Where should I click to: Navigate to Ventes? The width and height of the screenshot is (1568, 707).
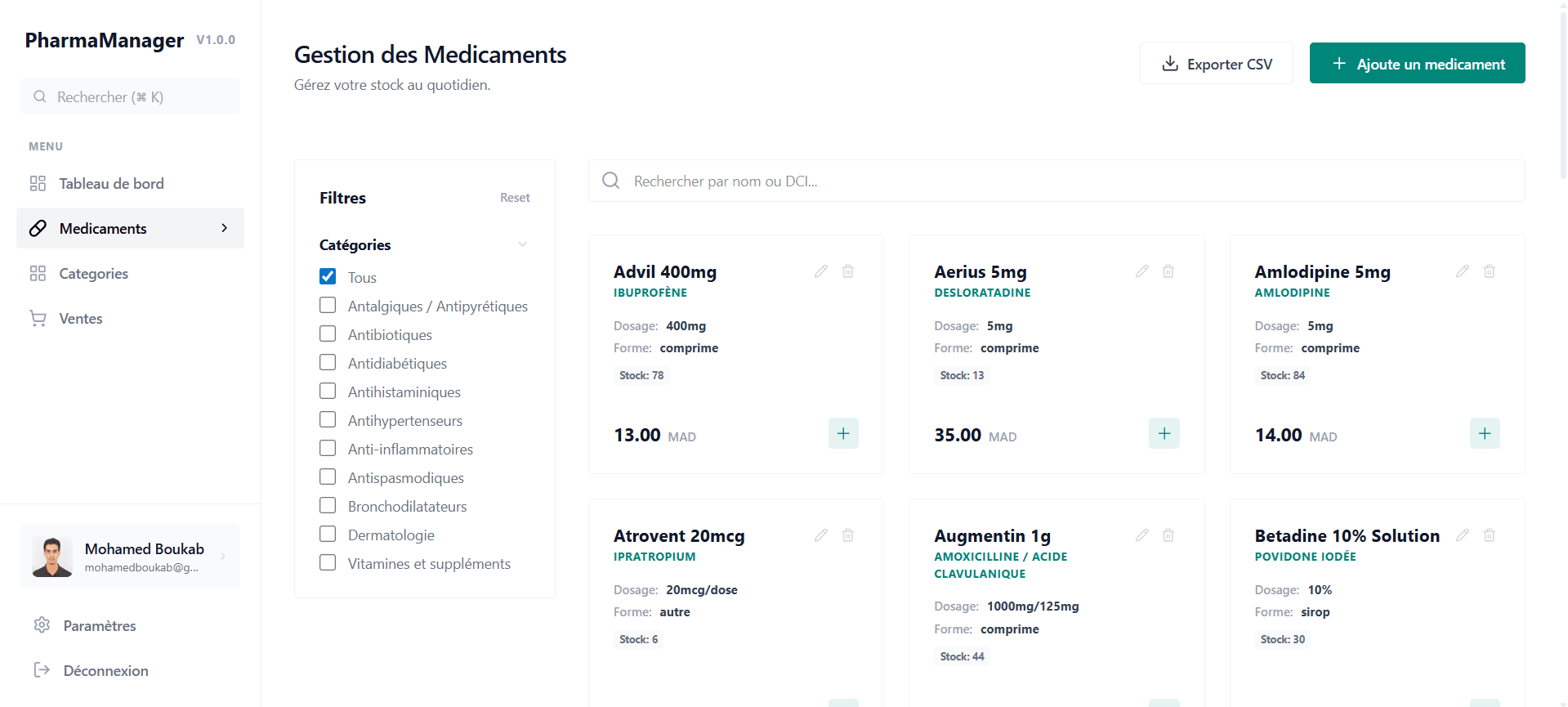(130, 318)
